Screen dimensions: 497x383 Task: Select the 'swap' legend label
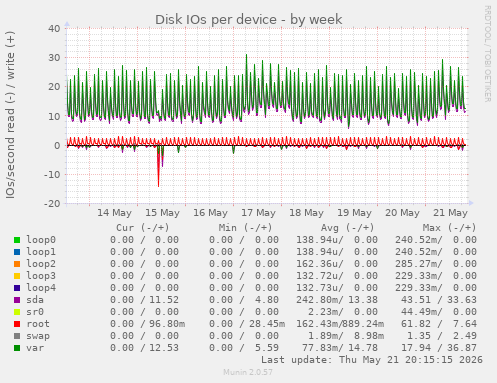(x=38, y=336)
